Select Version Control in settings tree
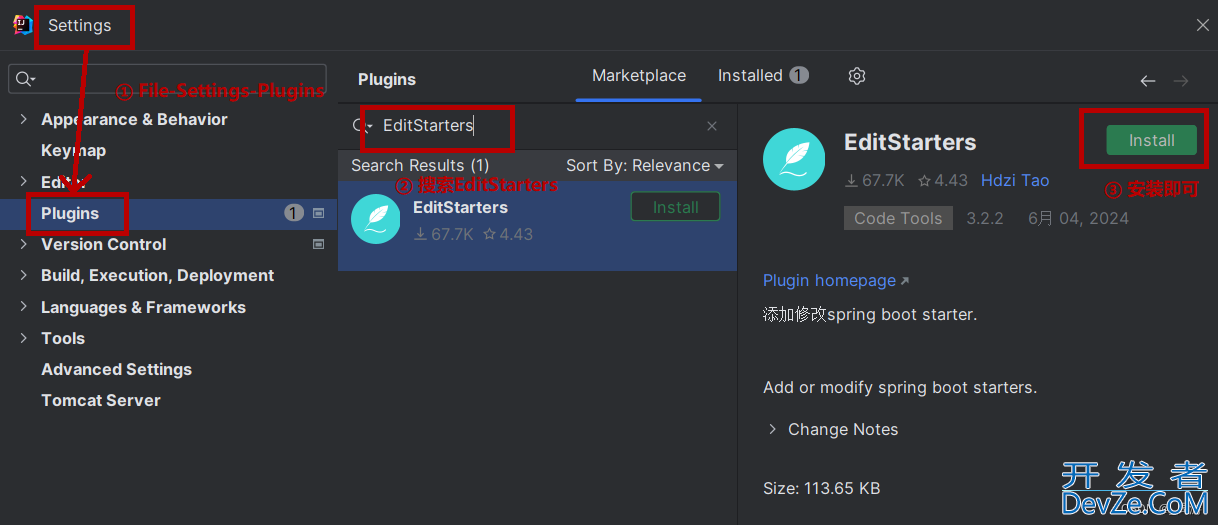The height and width of the screenshot is (525, 1218). pyautogui.click(x=103, y=244)
